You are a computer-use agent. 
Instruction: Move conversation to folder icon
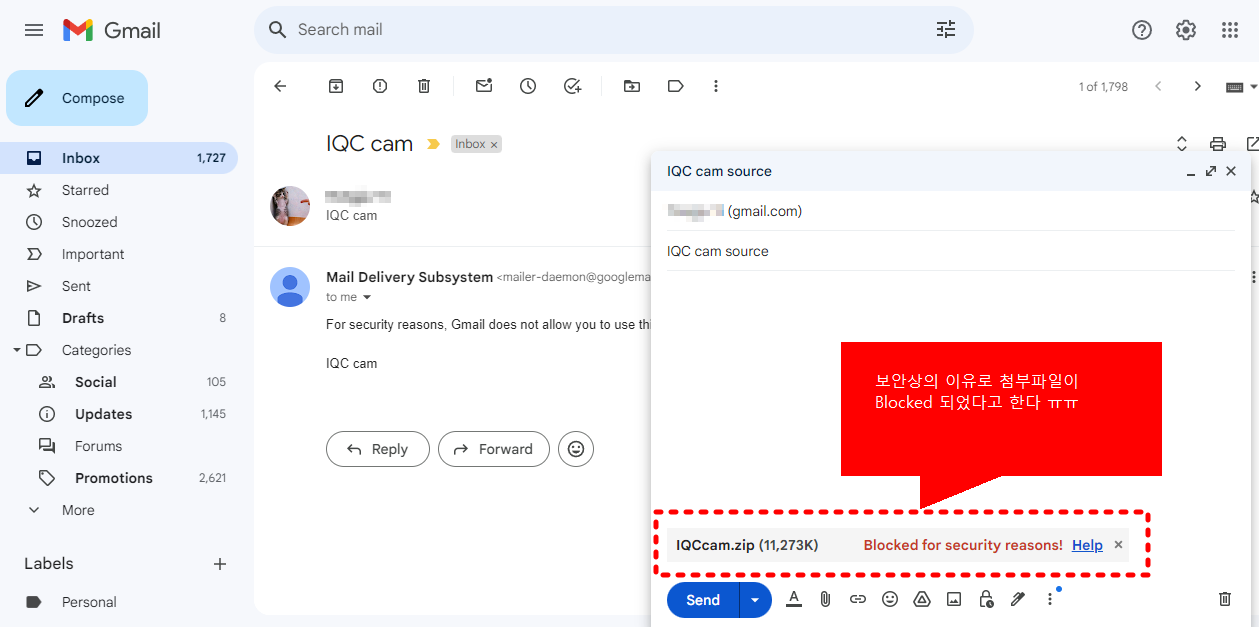pyautogui.click(x=632, y=86)
